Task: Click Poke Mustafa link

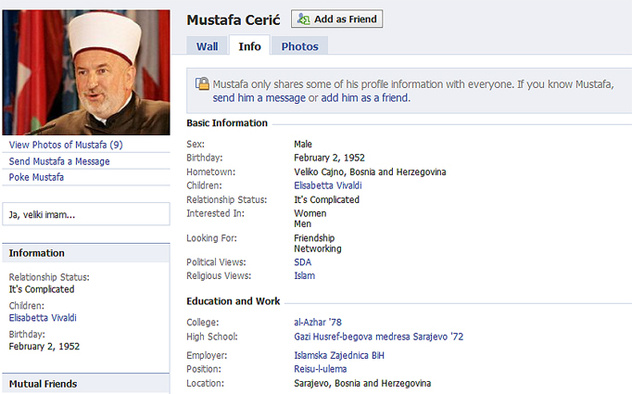Action: [36, 177]
